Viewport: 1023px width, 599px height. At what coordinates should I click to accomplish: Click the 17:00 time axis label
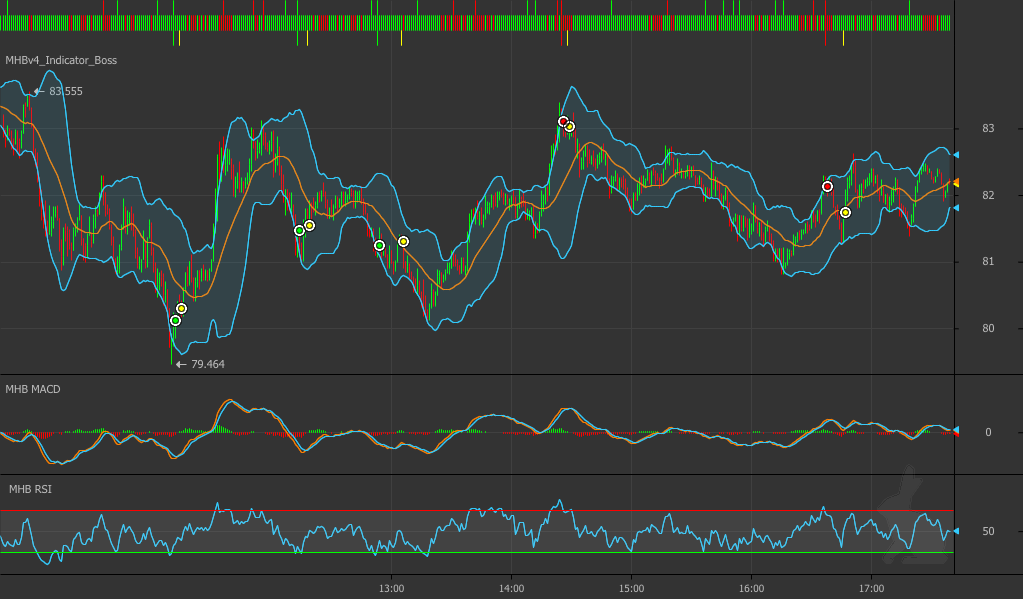click(x=872, y=589)
